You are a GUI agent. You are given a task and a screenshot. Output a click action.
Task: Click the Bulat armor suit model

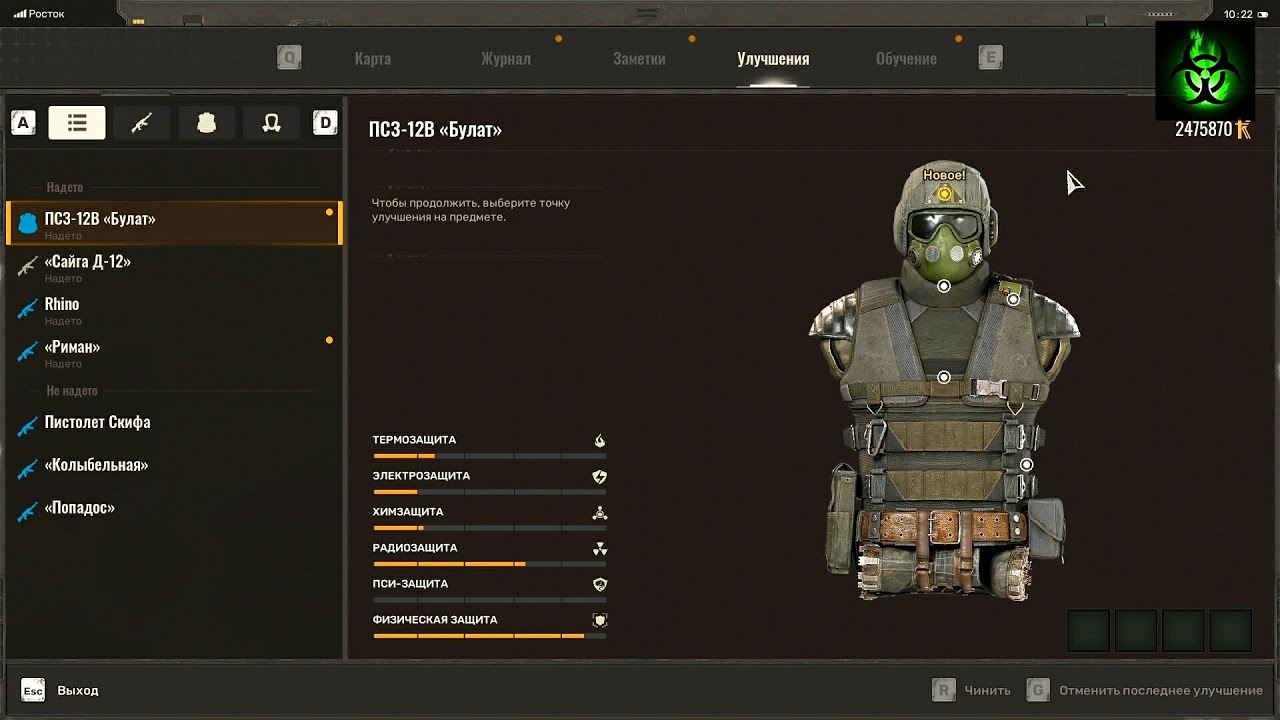click(944, 380)
